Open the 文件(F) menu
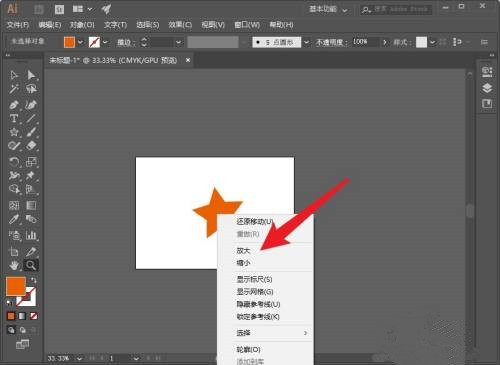 tap(18, 25)
